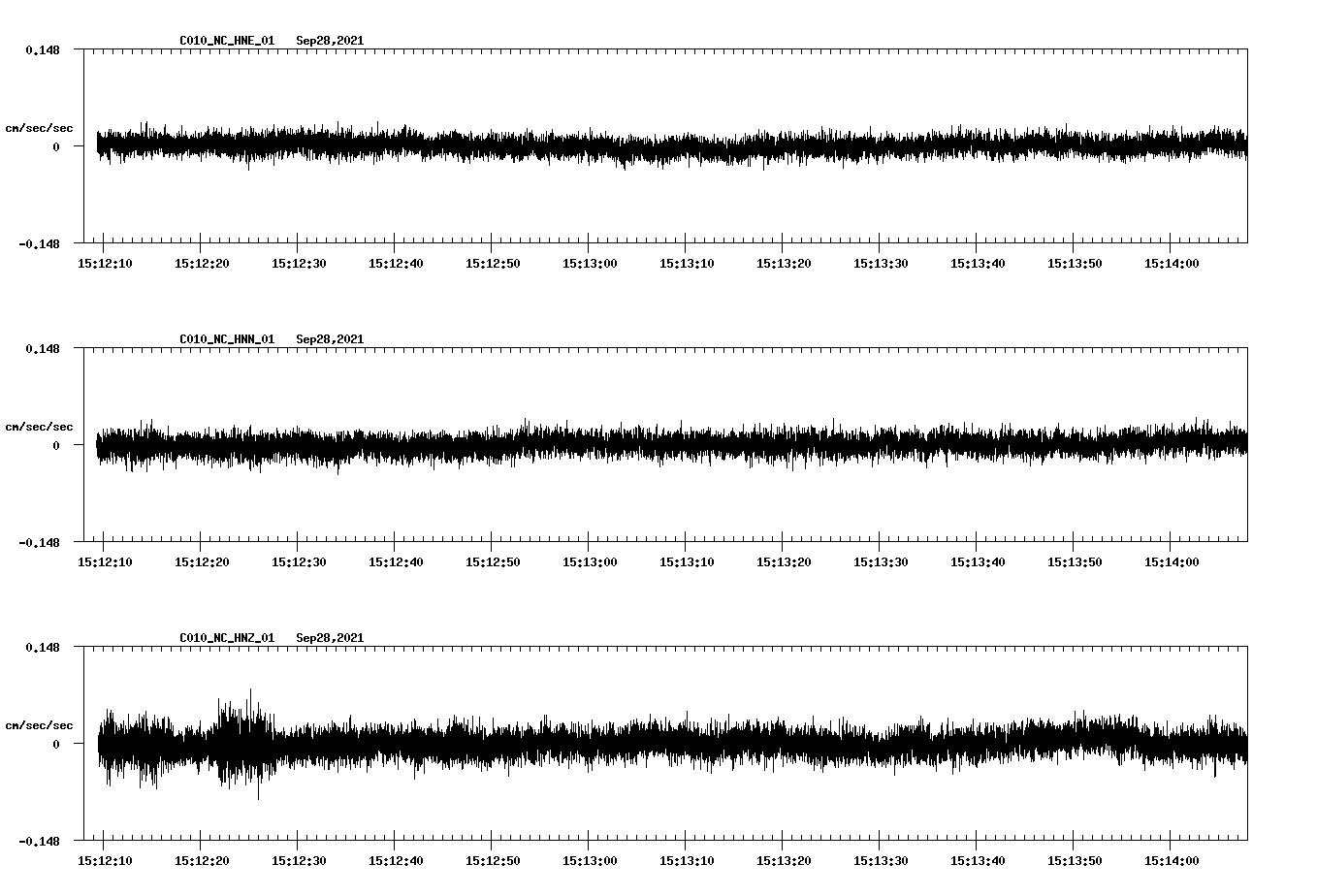The width and height of the screenshot is (1317, 896).
Task: Click the Sep28,2021 date on HNZ plot
Action: coord(330,638)
